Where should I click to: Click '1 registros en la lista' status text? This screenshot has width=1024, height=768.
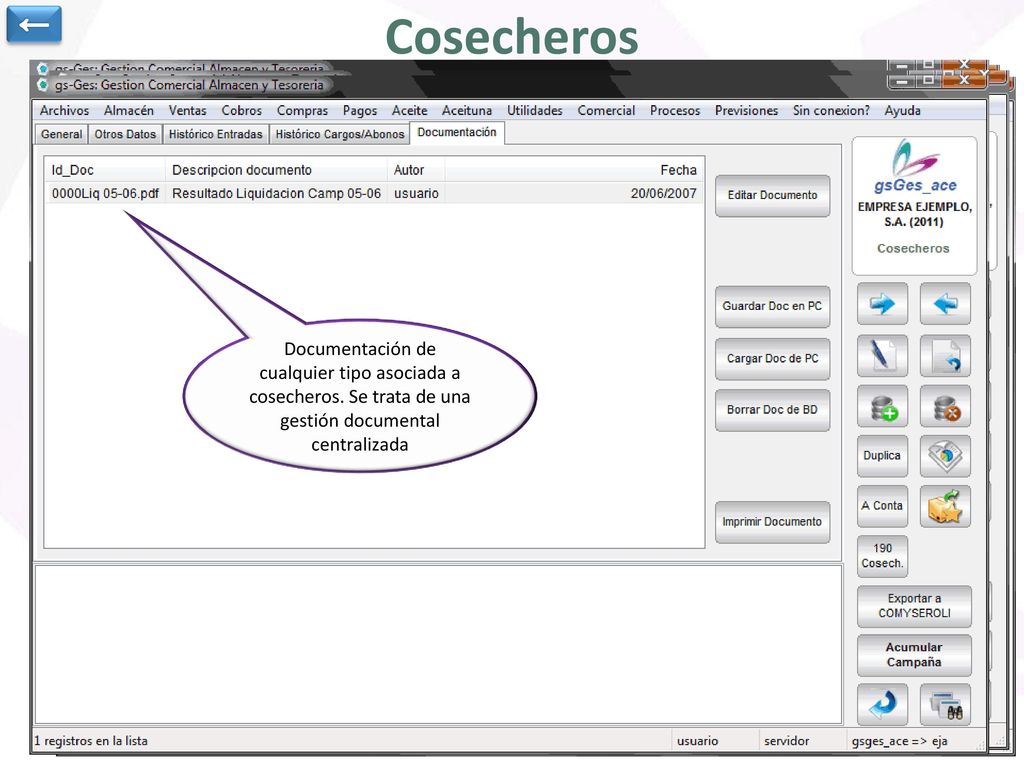(x=91, y=741)
